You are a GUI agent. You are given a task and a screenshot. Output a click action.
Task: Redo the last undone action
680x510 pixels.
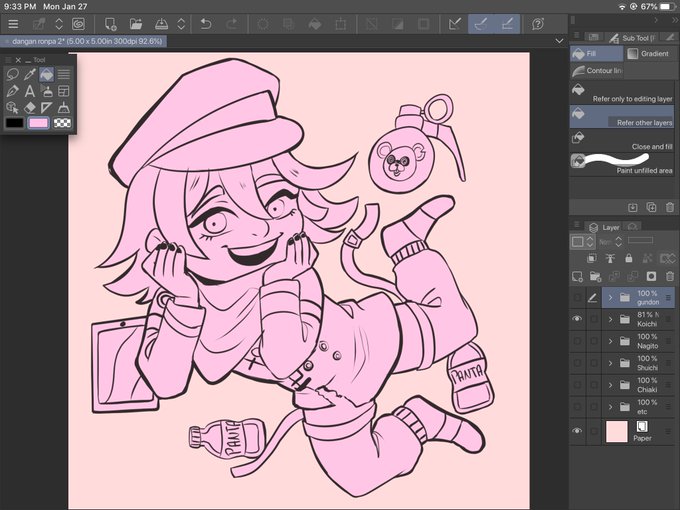(x=232, y=24)
